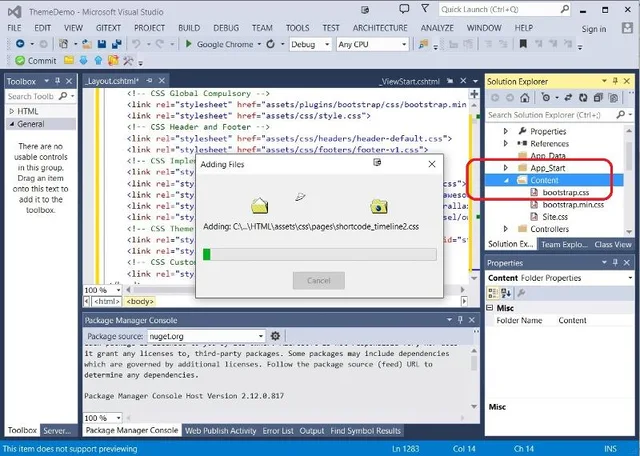Click the Categorized view icon in Properties
This screenshot has width=640, height=456.
[x=493, y=293]
